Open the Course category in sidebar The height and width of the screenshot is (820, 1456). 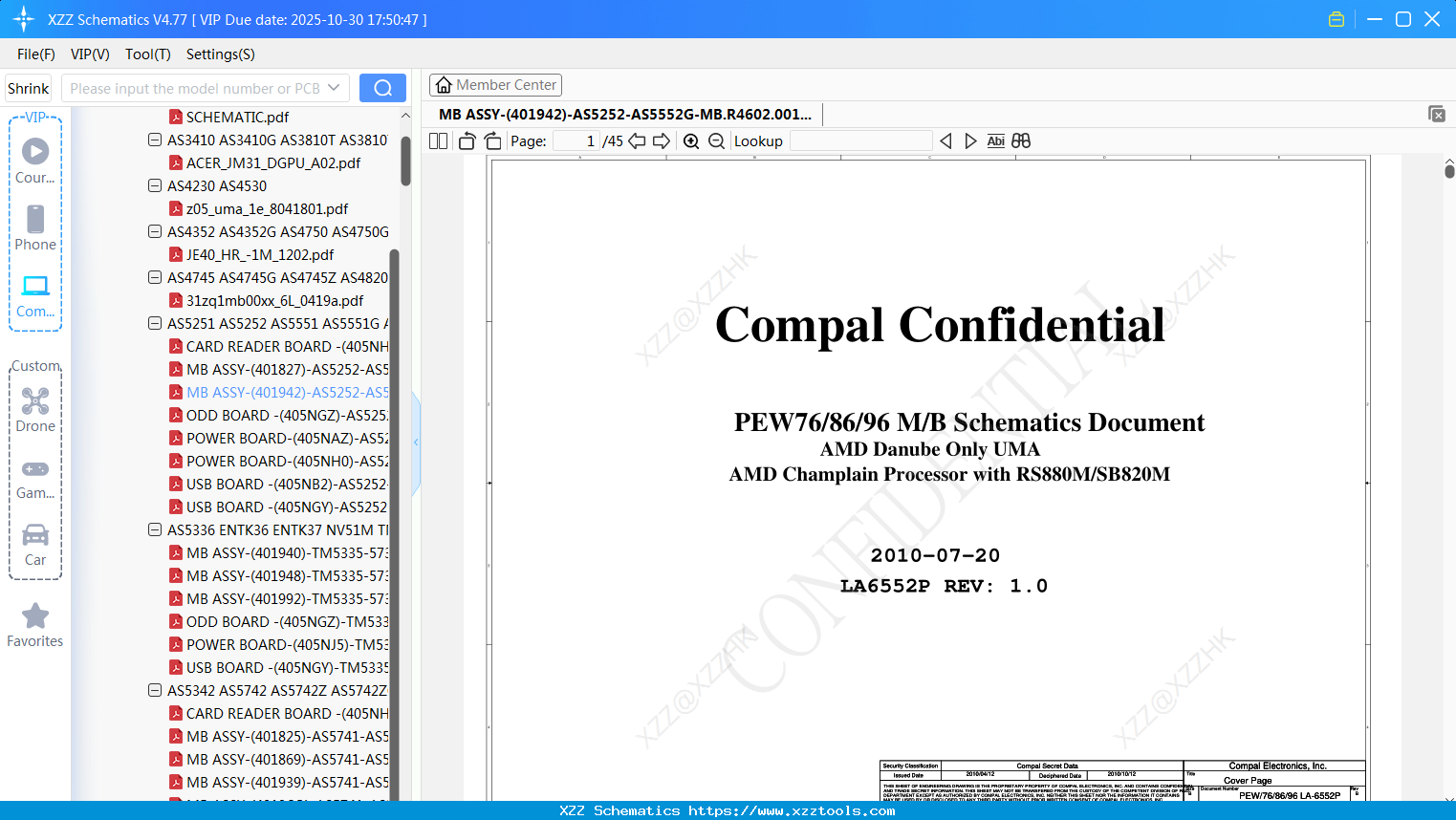tap(35, 161)
